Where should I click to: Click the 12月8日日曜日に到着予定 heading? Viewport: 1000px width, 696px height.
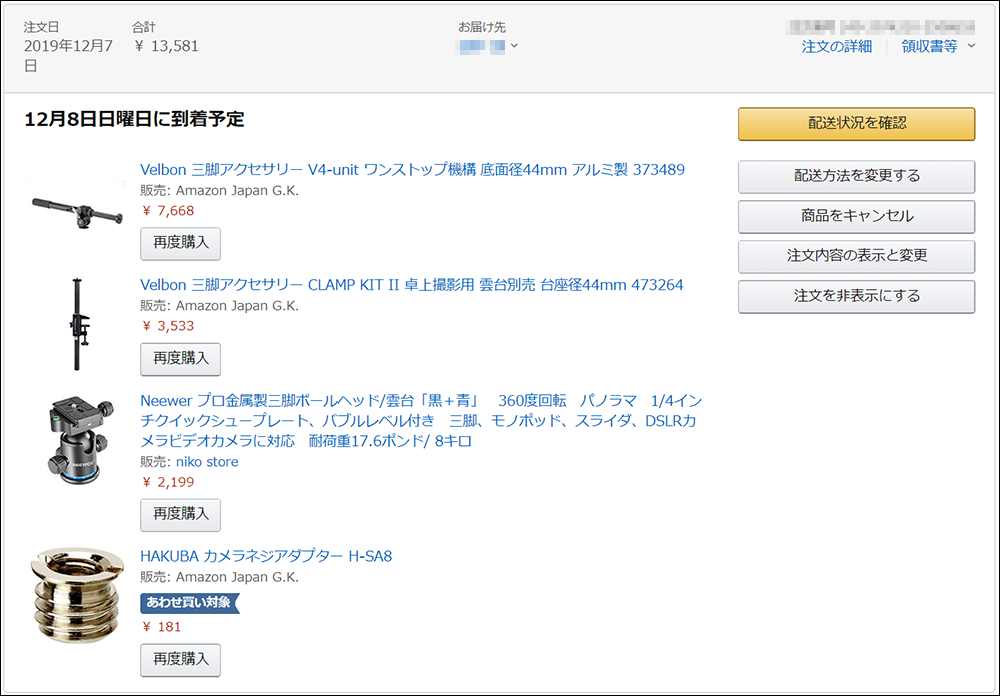(134, 119)
